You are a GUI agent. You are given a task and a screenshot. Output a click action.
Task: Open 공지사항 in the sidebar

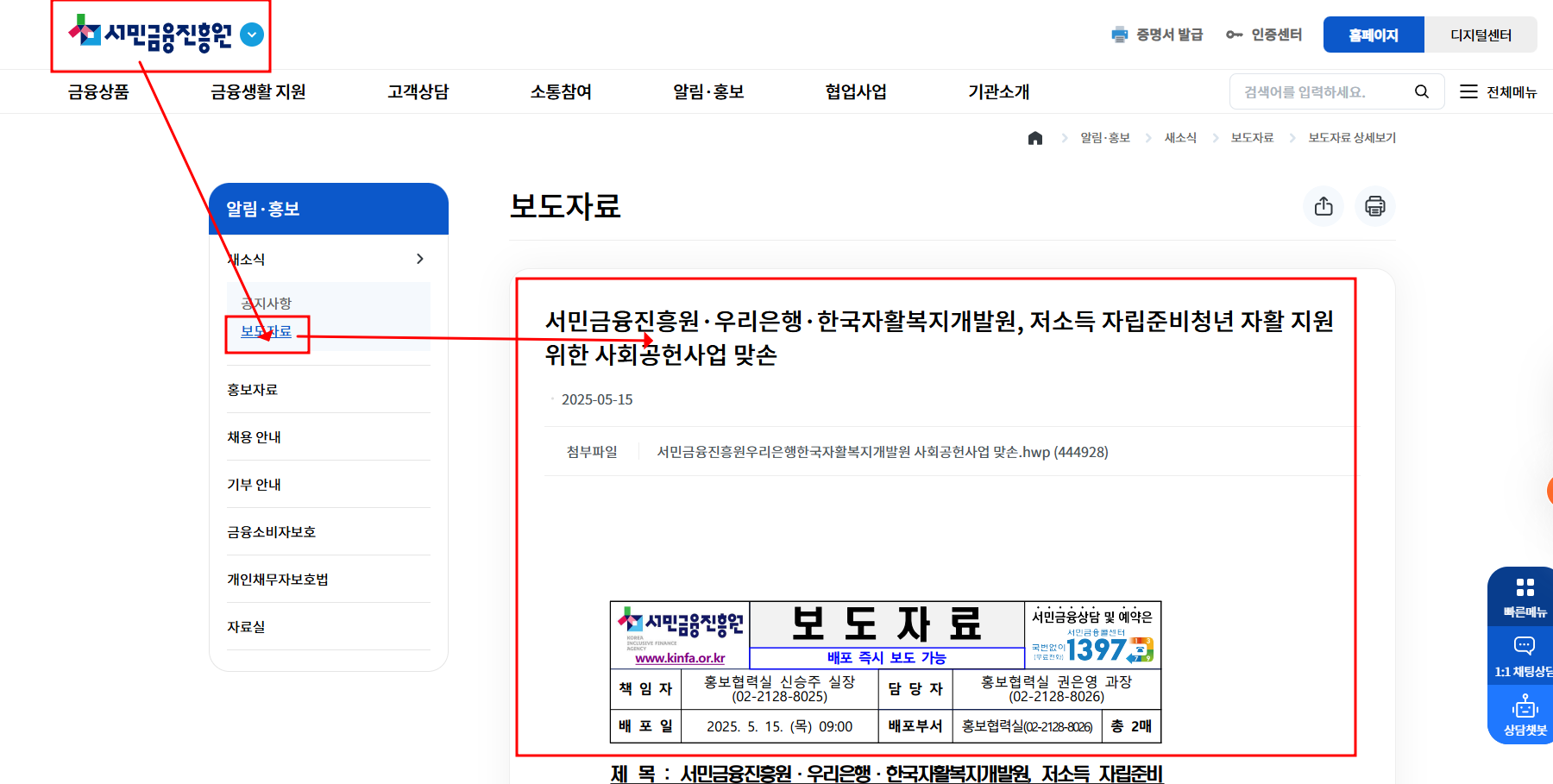coord(267,304)
